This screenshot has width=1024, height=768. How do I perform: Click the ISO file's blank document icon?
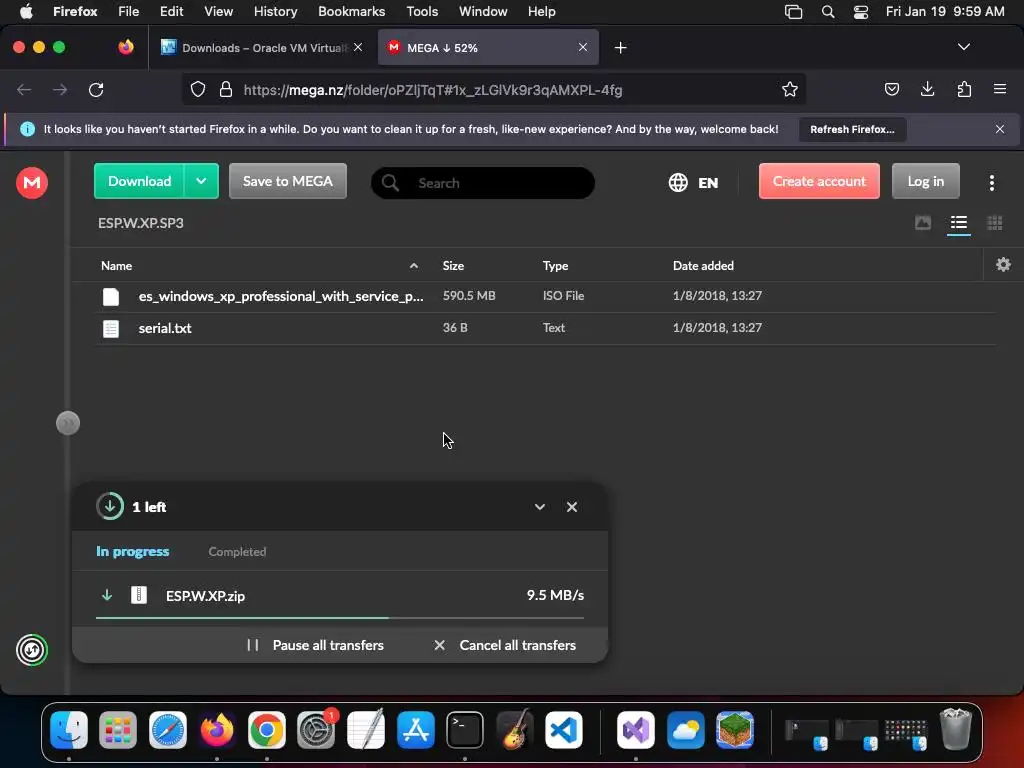(111, 296)
